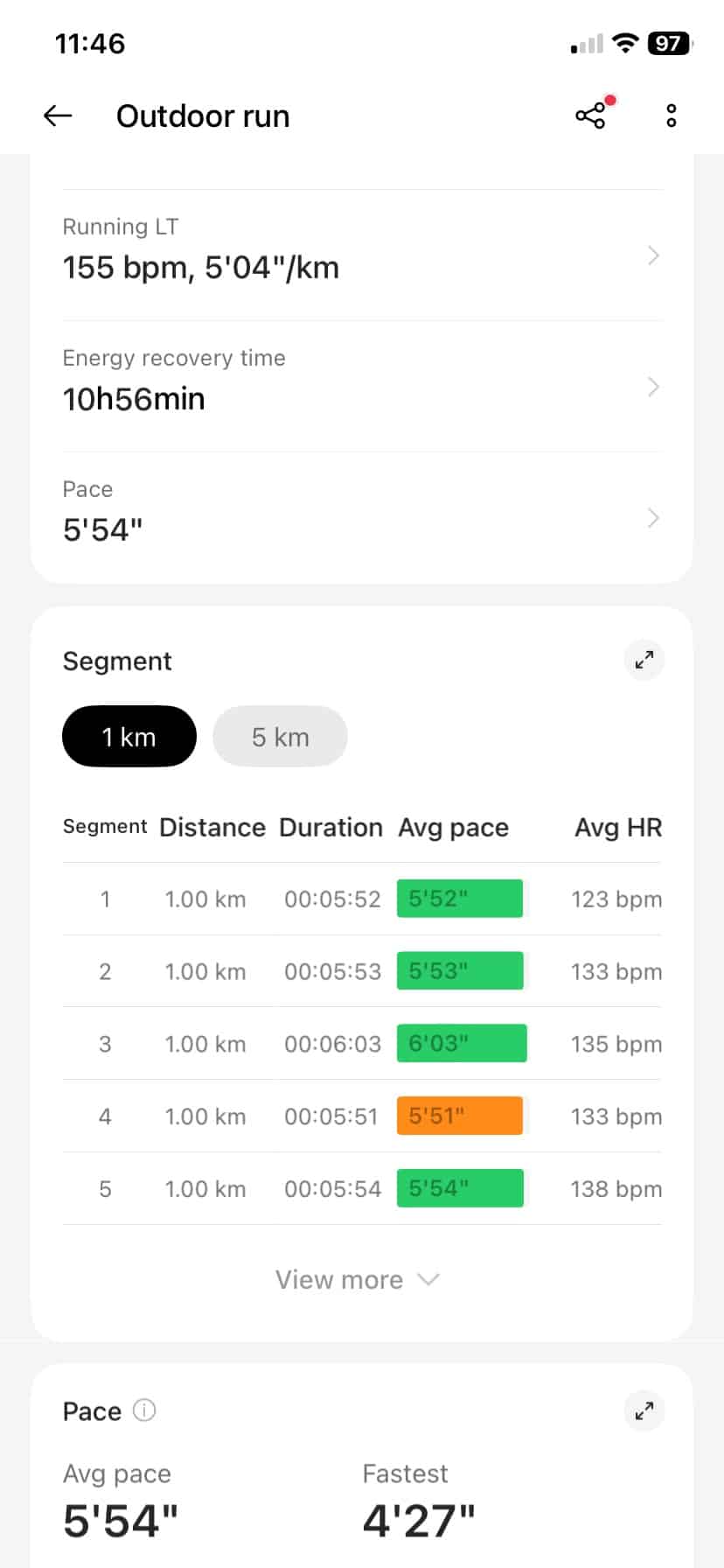Image resolution: width=724 pixels, height=1568 pixels.
Task: Tap the back arrow icon
Action: coord(58,115)
